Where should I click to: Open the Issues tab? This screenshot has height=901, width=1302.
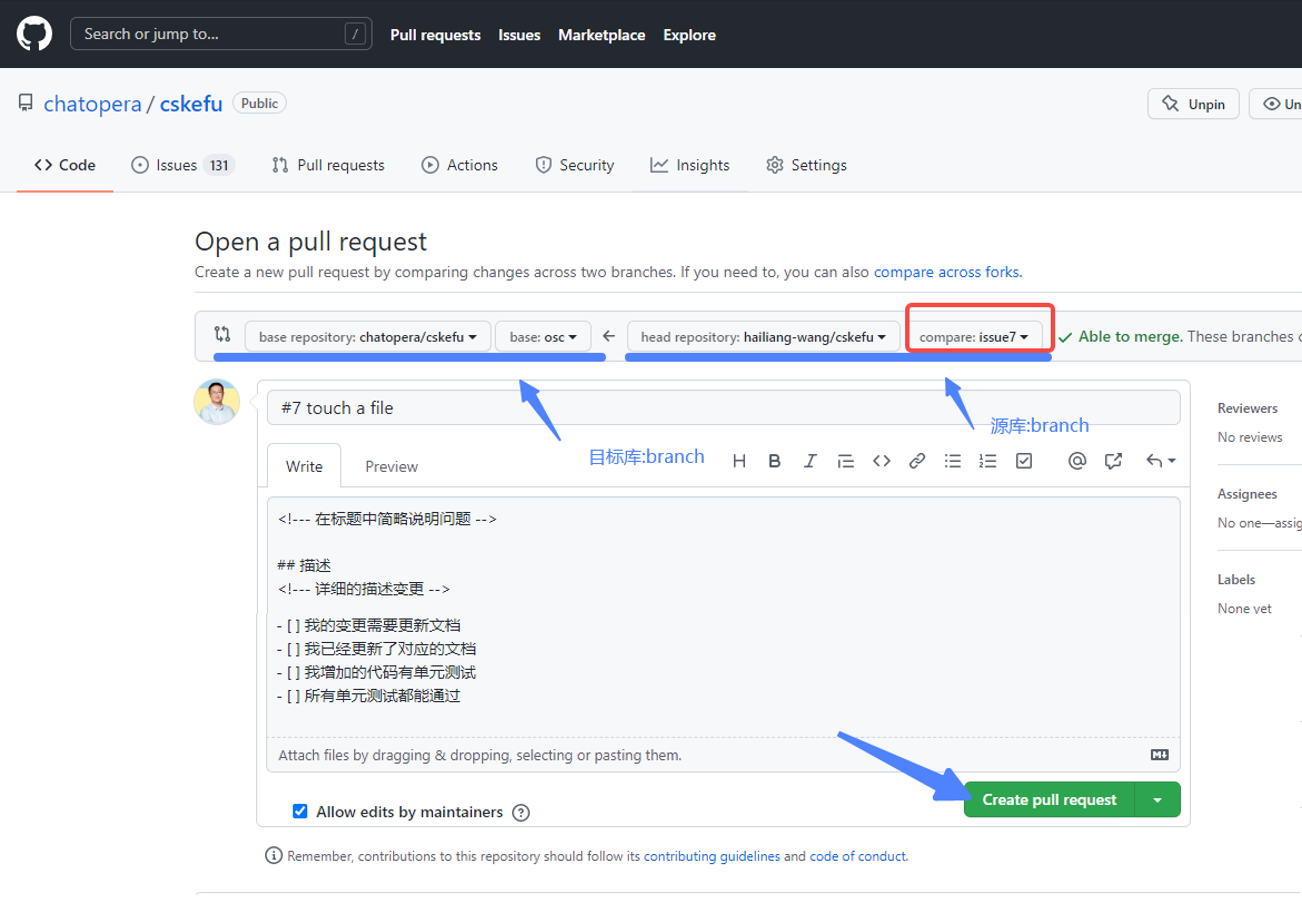point(183,165)
